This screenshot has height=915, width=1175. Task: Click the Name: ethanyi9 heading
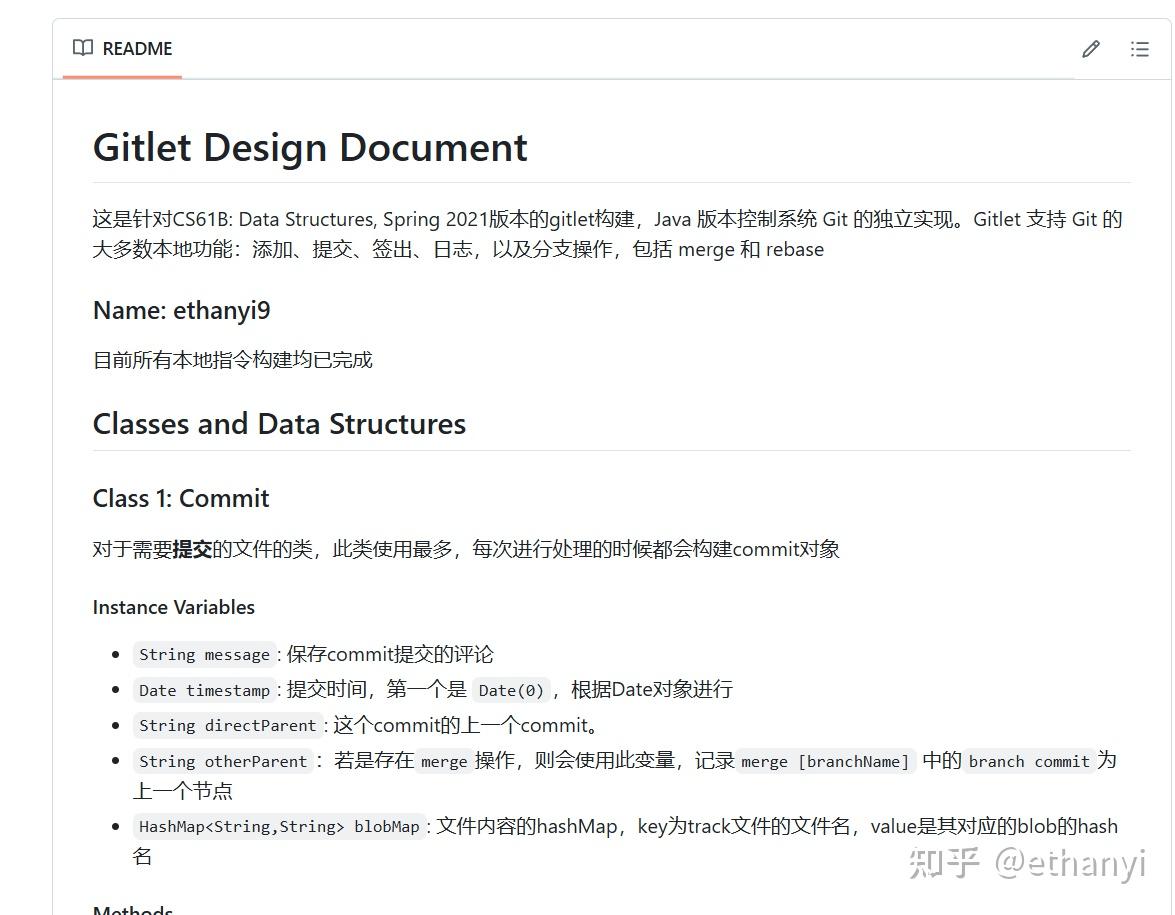pyautogui.click(x=181, y=310)
